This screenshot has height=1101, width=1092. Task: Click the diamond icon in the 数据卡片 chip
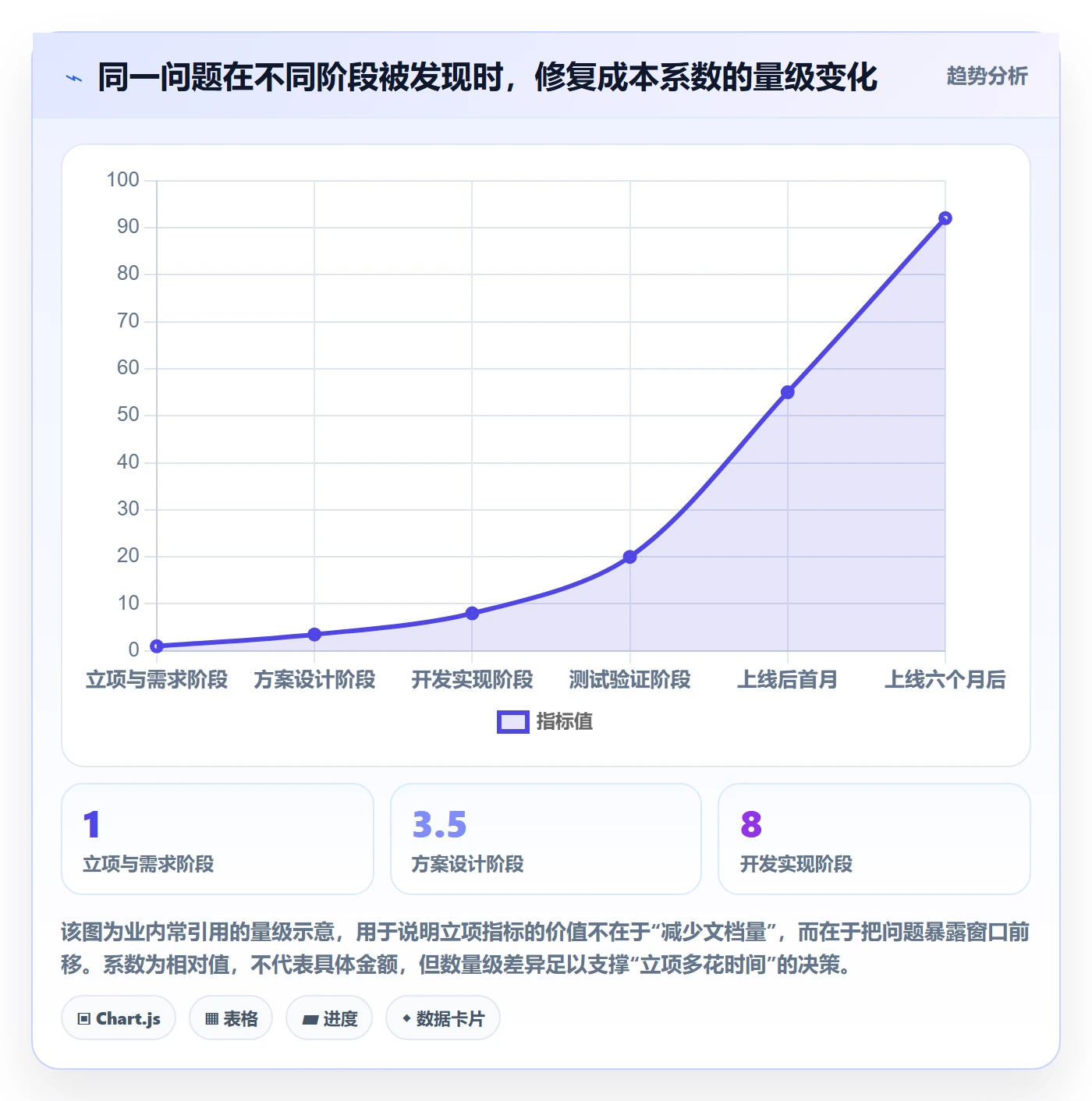click(x=406, y=1018)
